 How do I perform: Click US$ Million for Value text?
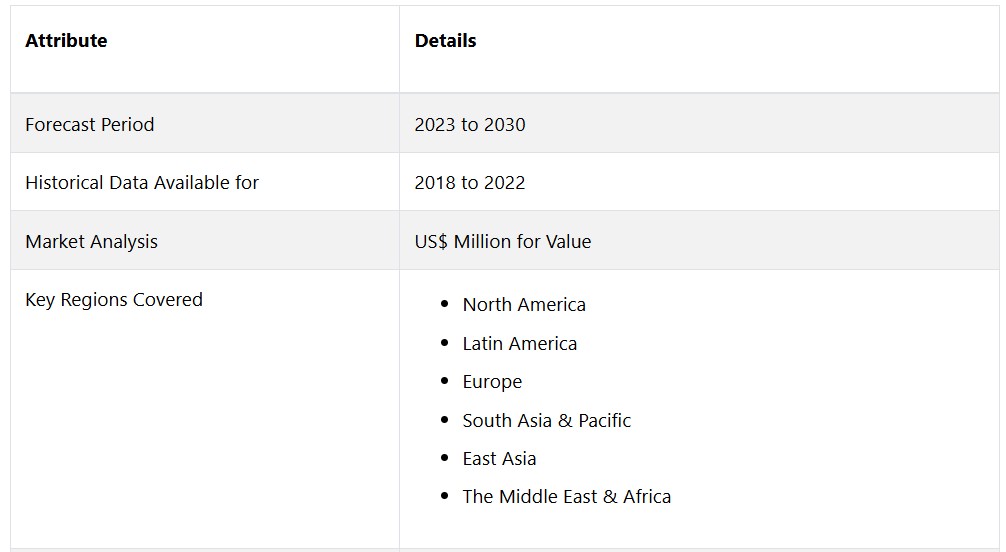pos(503,242)
